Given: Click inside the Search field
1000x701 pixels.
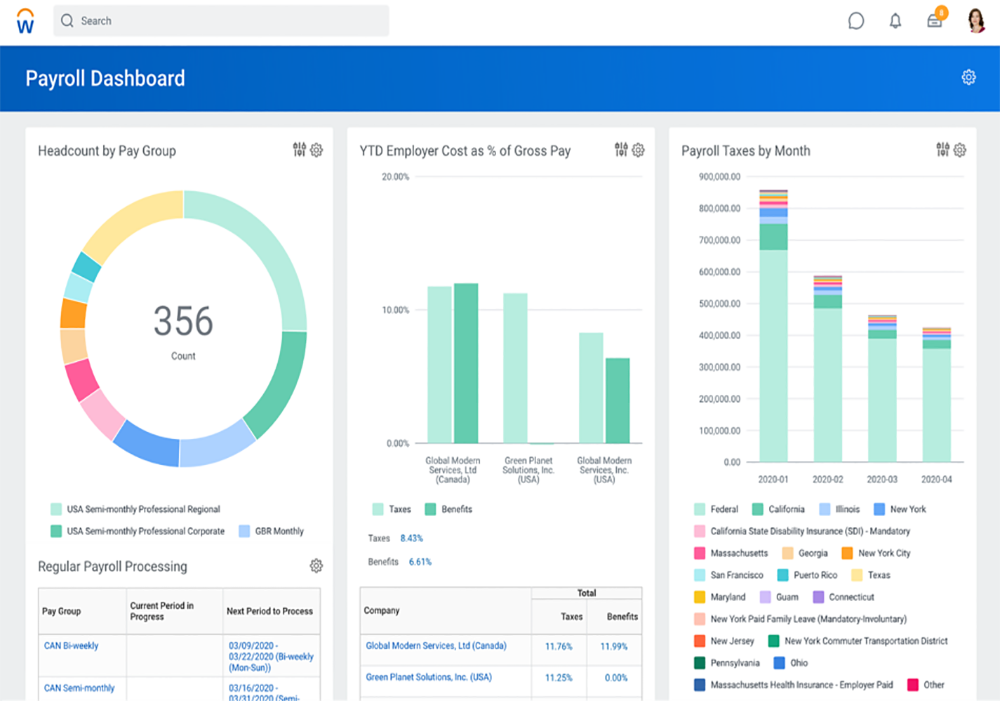Looking at the screenshot, I should coord(221,21).
